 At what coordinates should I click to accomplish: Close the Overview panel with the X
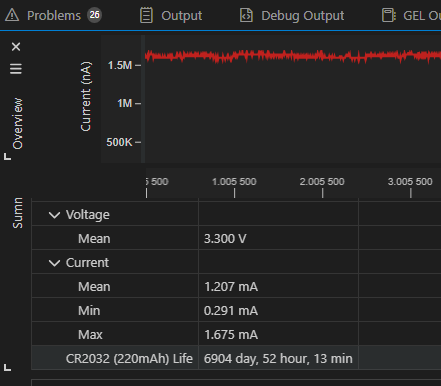16,47
